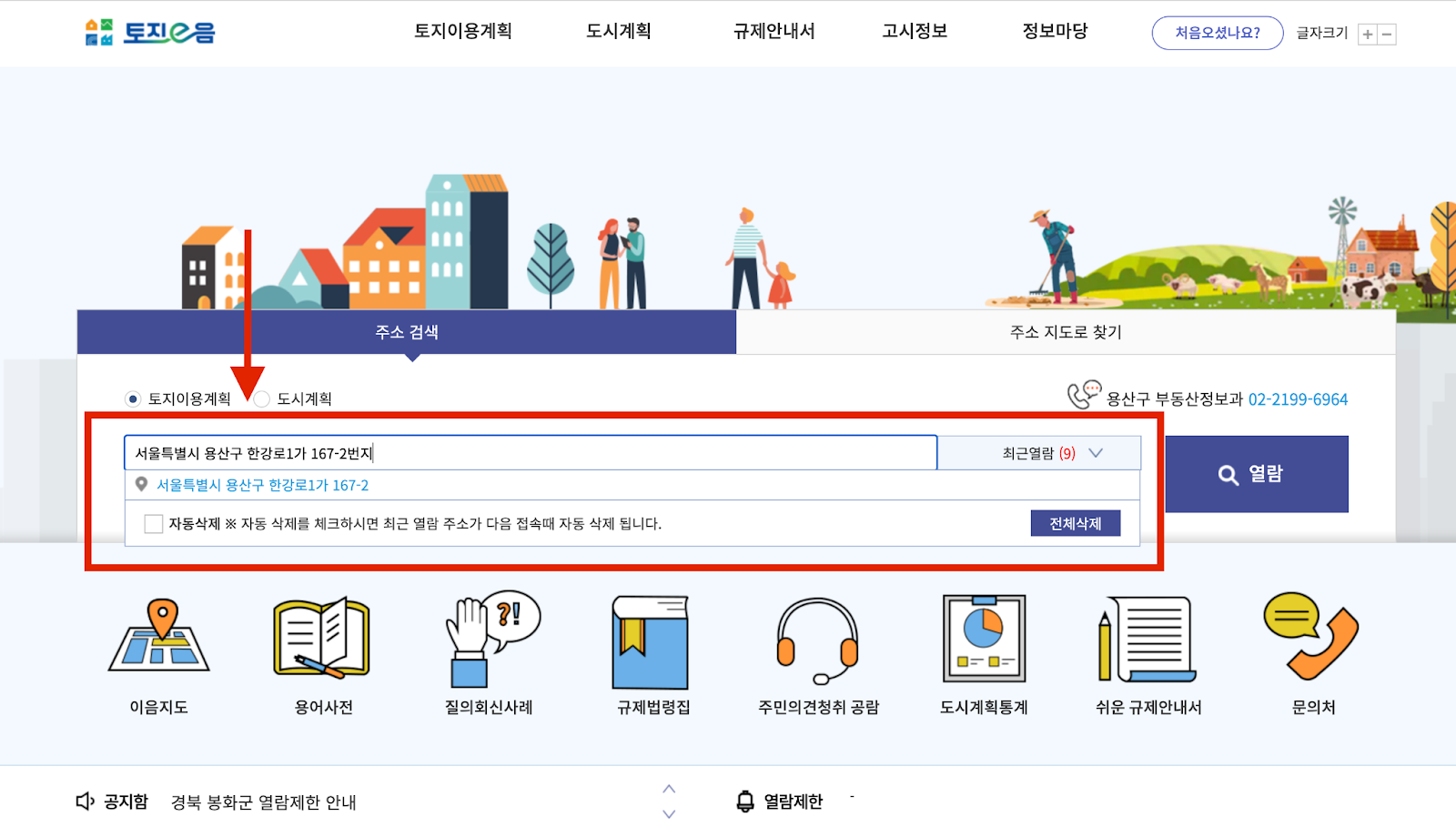
Task: Open the 이음지도 map icon
Action: (x=159, y=636)
